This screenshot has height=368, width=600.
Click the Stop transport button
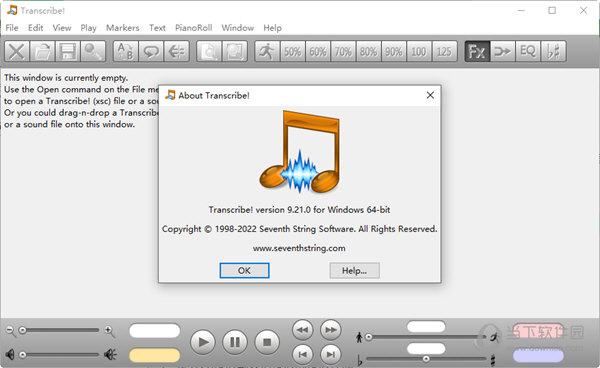[267, 342]
